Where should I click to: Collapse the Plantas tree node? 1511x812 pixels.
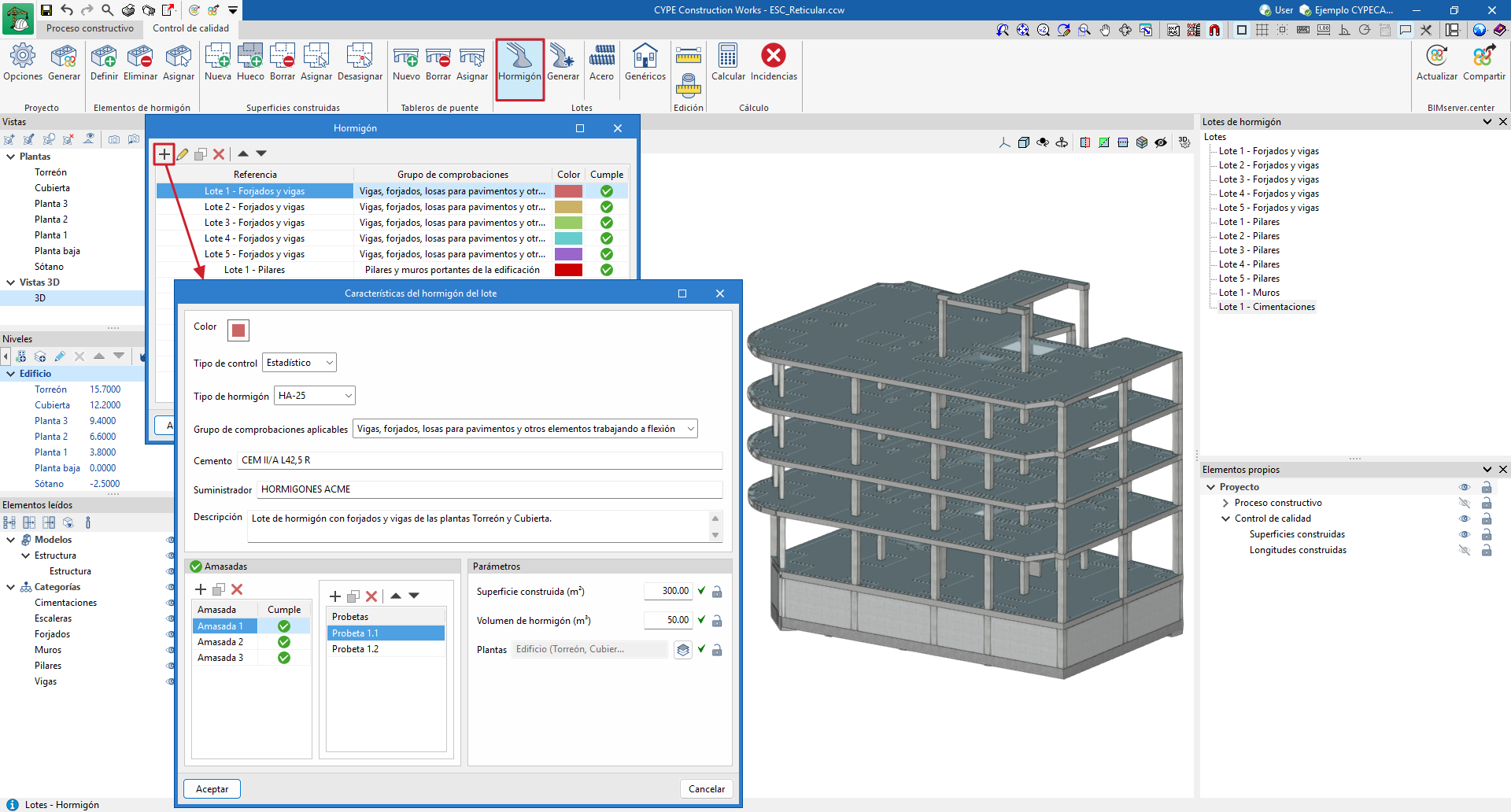11,157
